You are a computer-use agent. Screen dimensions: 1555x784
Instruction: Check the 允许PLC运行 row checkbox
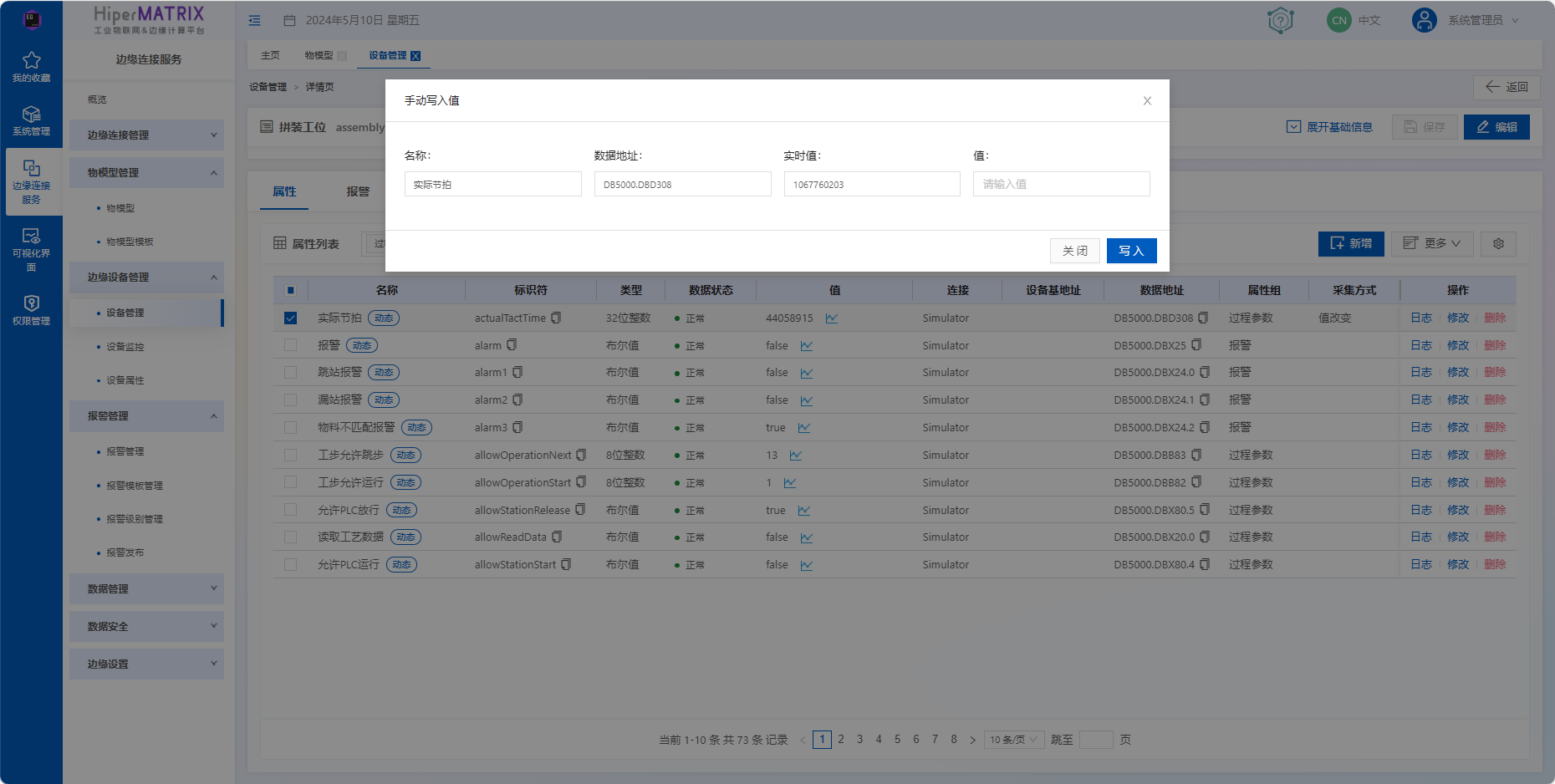click(x=290, y=565)
